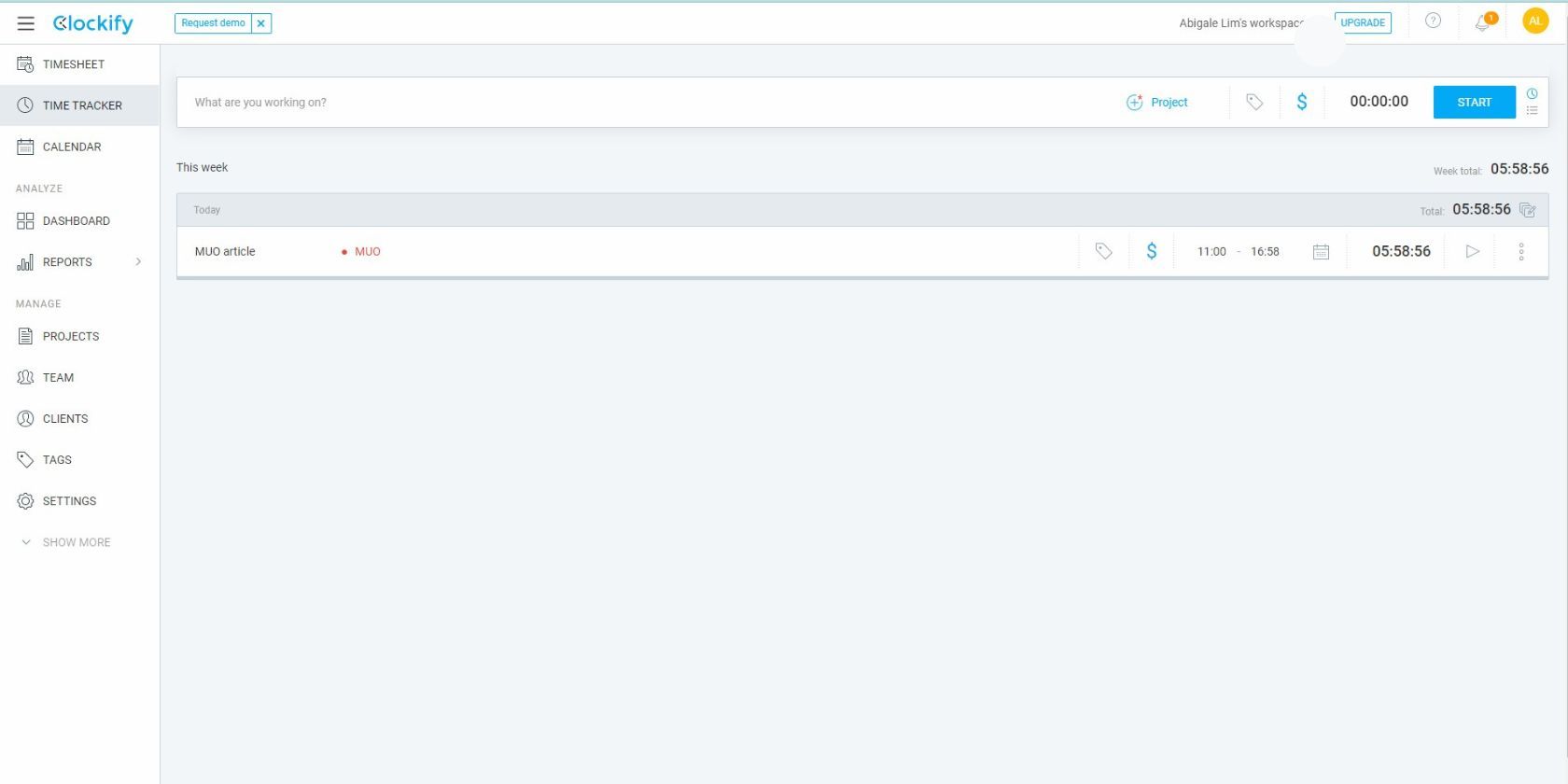
Task: Click the Calendar sidebar icon
Action: coord(25,147)
